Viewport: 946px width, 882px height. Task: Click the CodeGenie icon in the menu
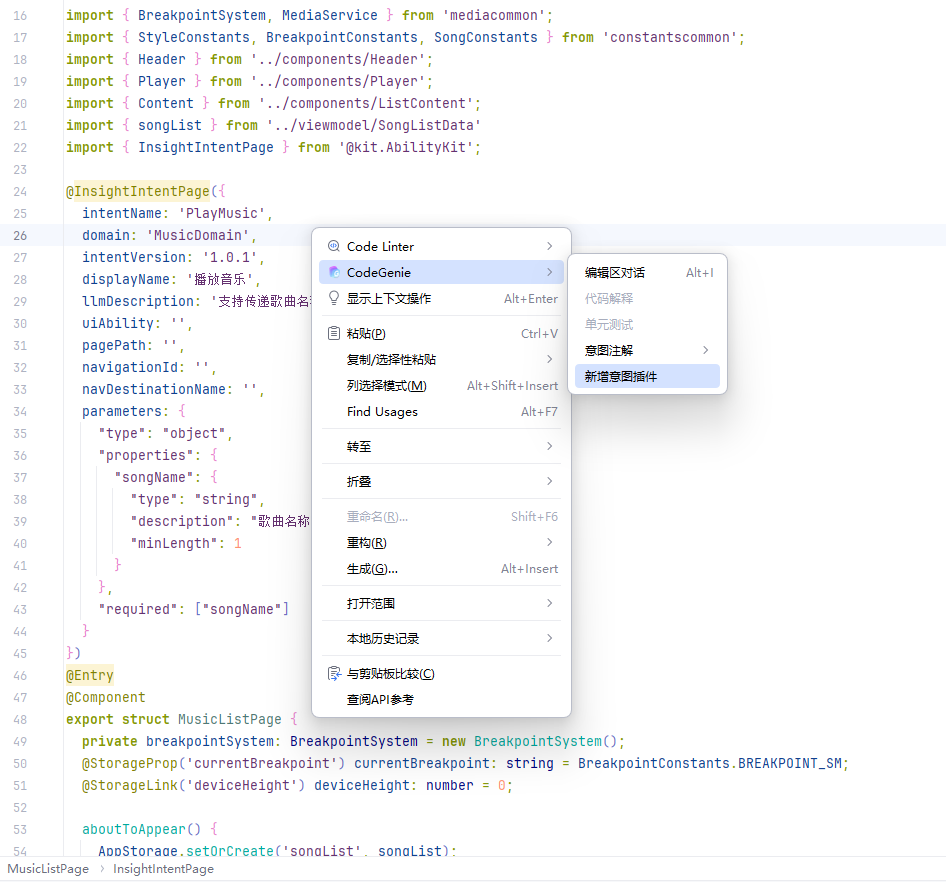click(x=334, y=272)
